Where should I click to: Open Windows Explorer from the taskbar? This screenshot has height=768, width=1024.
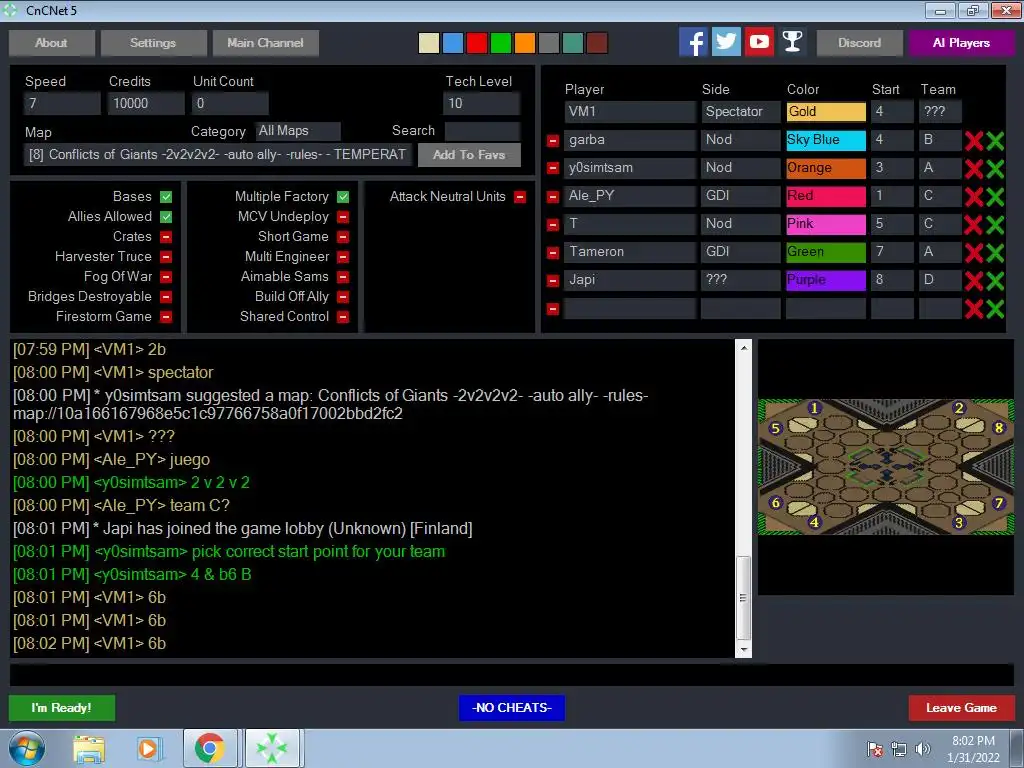point(89,748)
